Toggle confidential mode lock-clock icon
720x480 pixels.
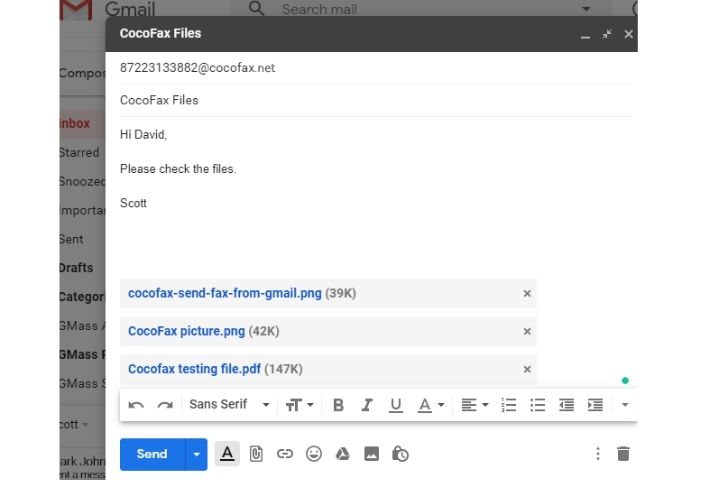click(x=400, y=454)
